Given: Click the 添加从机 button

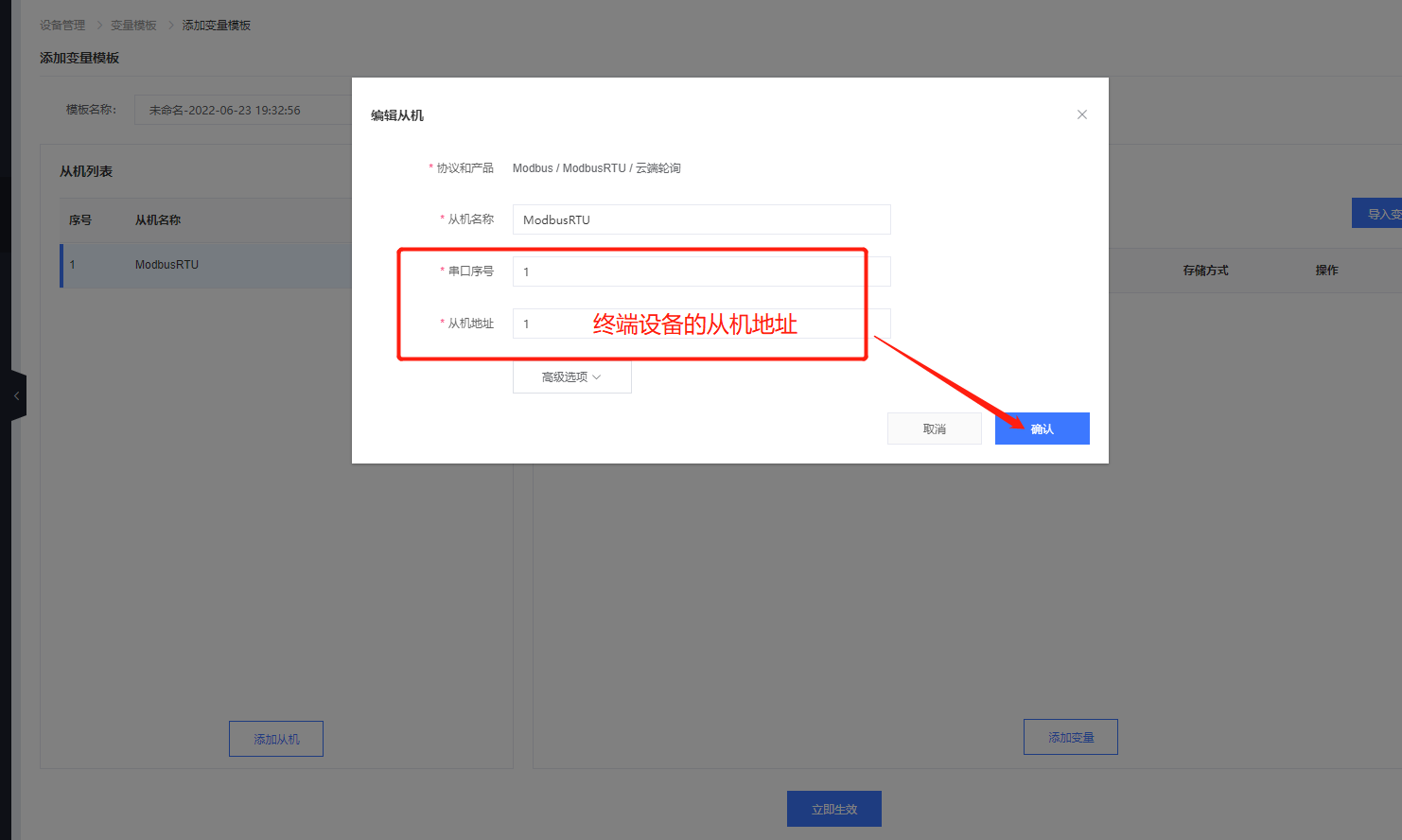Looking at the screenshot, I should pyautogui.click(x=276, y=739).
